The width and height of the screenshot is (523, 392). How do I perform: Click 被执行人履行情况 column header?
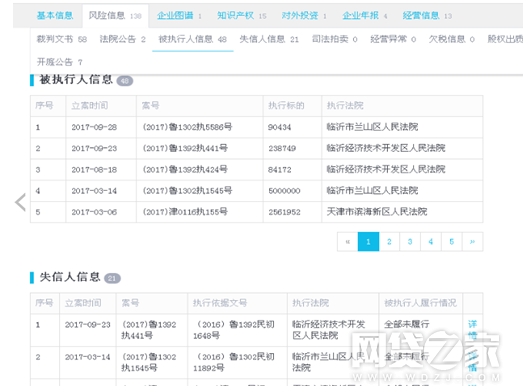click(x=420, y=303)
